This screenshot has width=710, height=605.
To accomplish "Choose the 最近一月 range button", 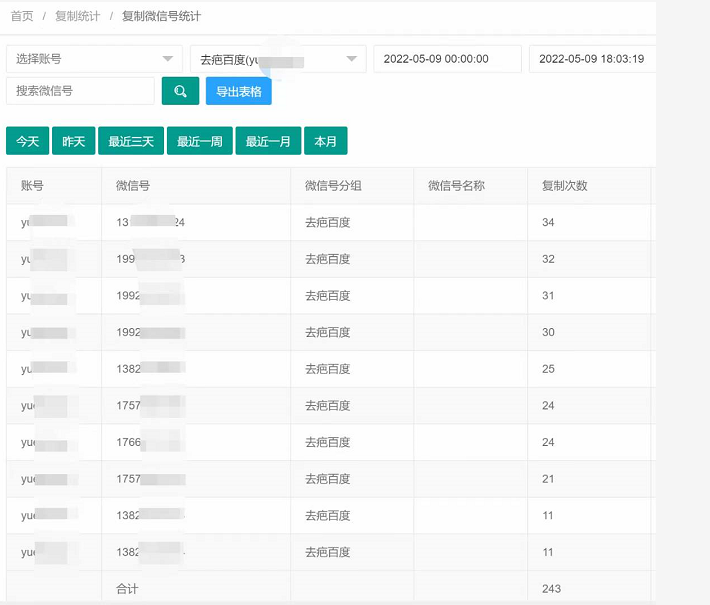I will [268, 142].
